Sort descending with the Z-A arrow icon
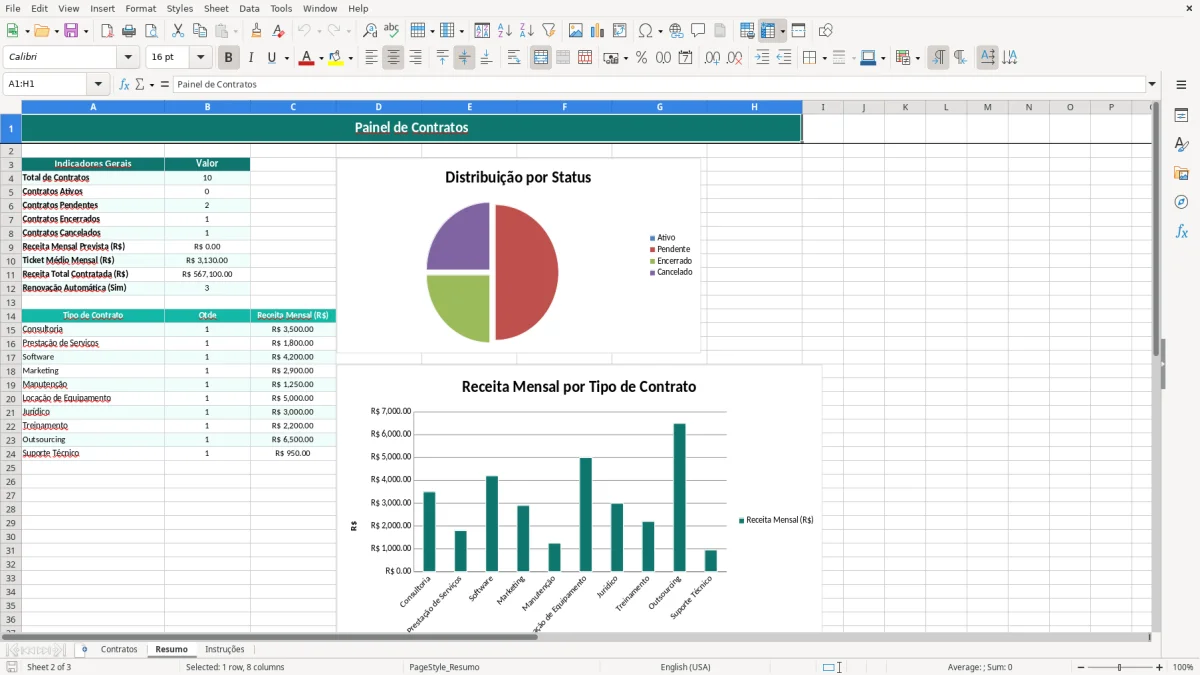Screen dimensions: 1200x675 (526, 31)
